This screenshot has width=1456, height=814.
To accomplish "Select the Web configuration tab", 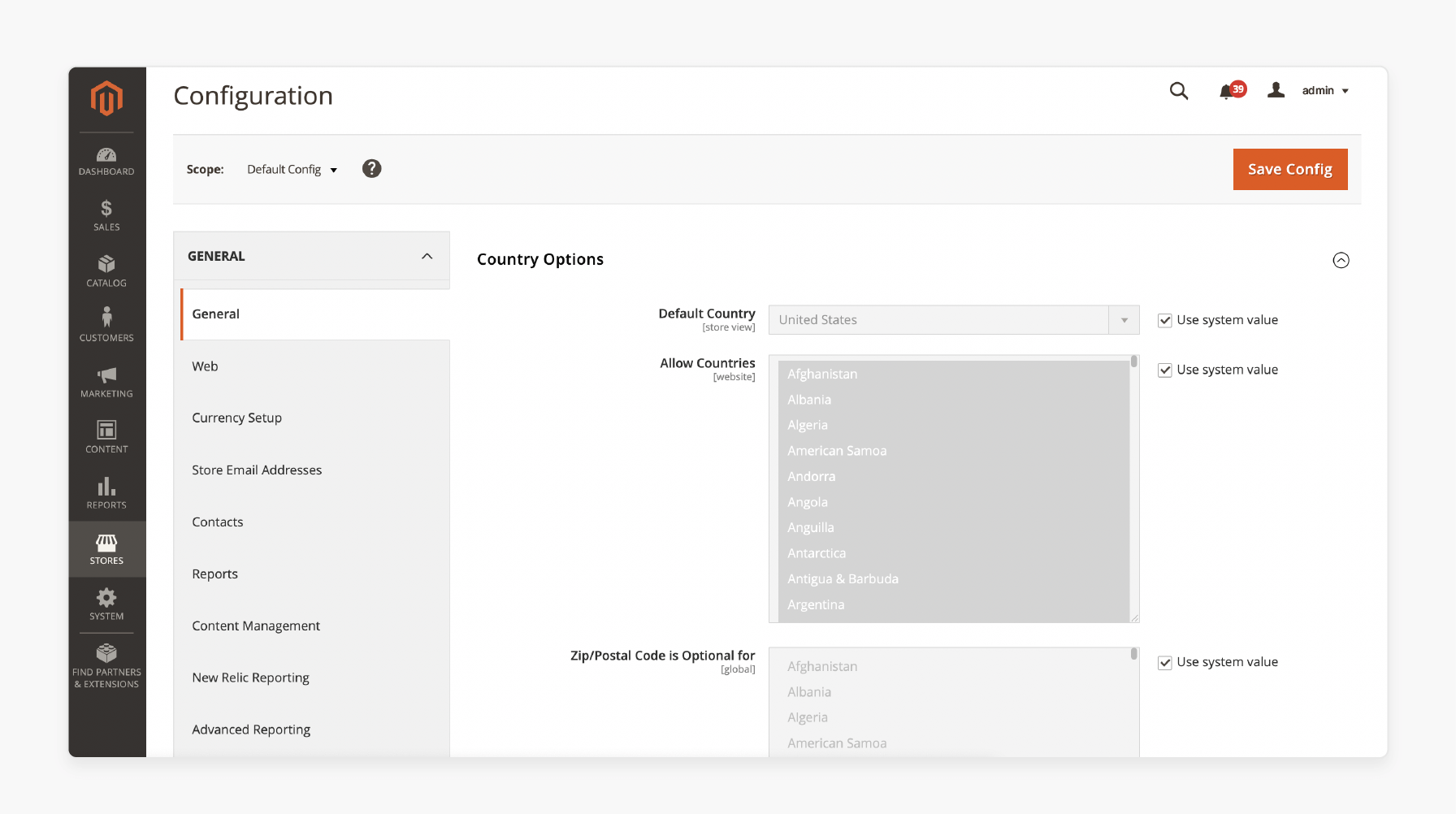I will 315,366.
